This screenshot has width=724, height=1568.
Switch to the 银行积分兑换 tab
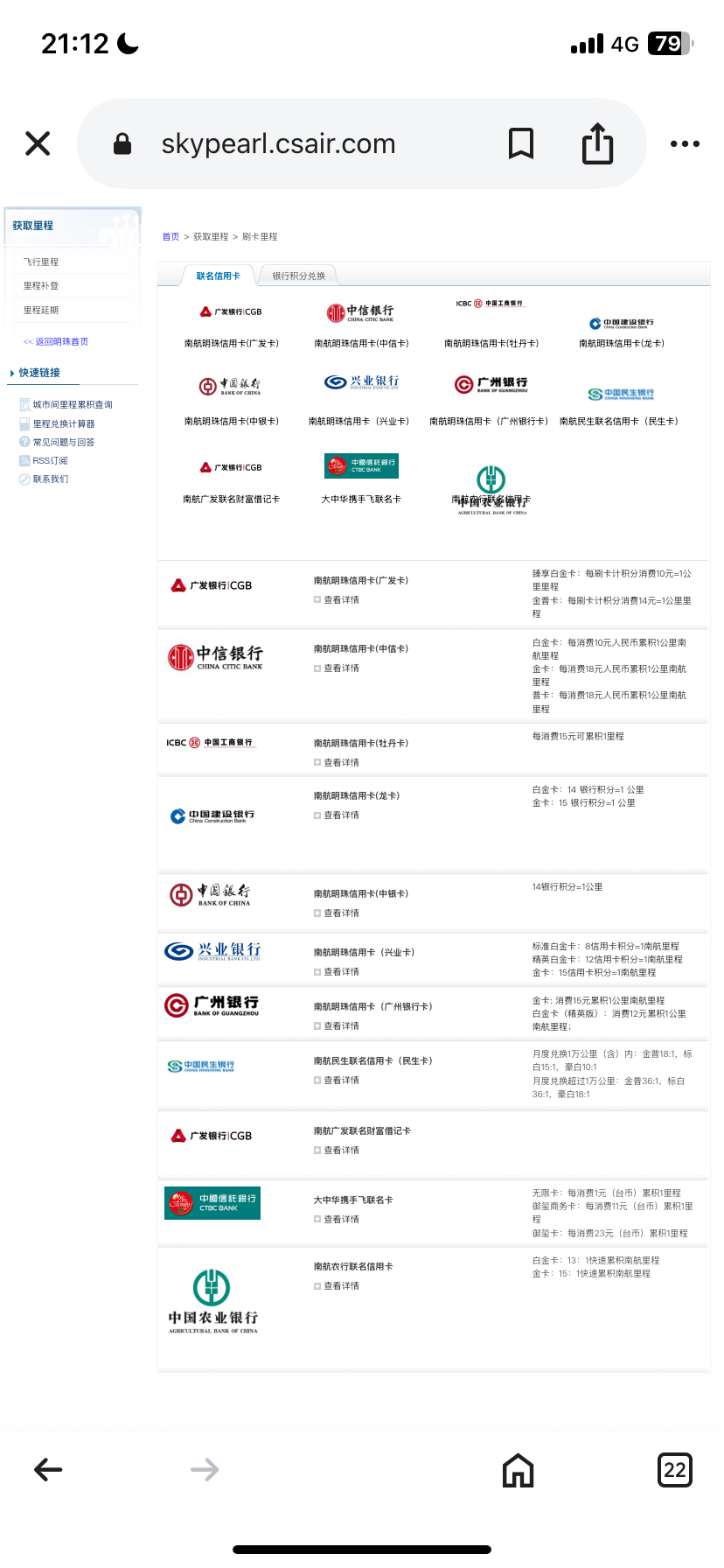(298, 276)
